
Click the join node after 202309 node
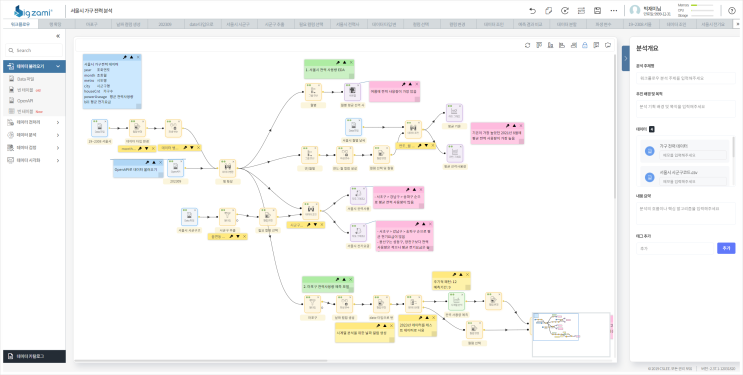coord(227,168)
